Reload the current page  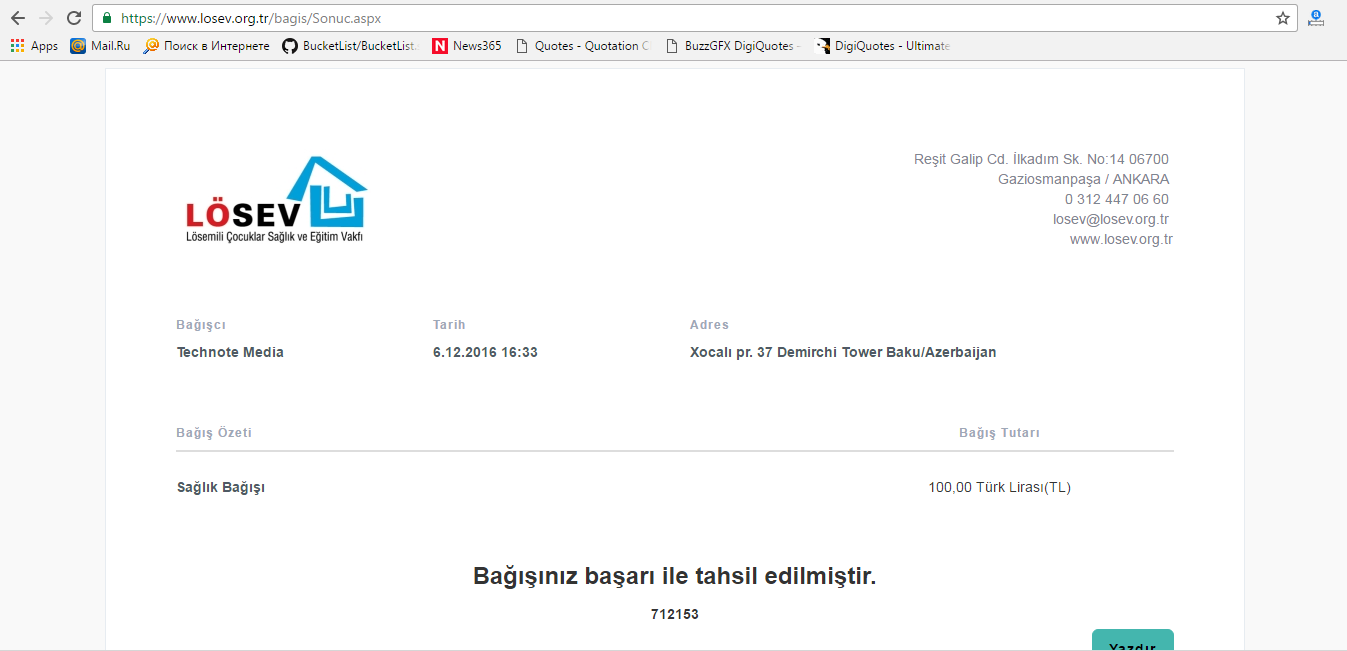point(74,18)
